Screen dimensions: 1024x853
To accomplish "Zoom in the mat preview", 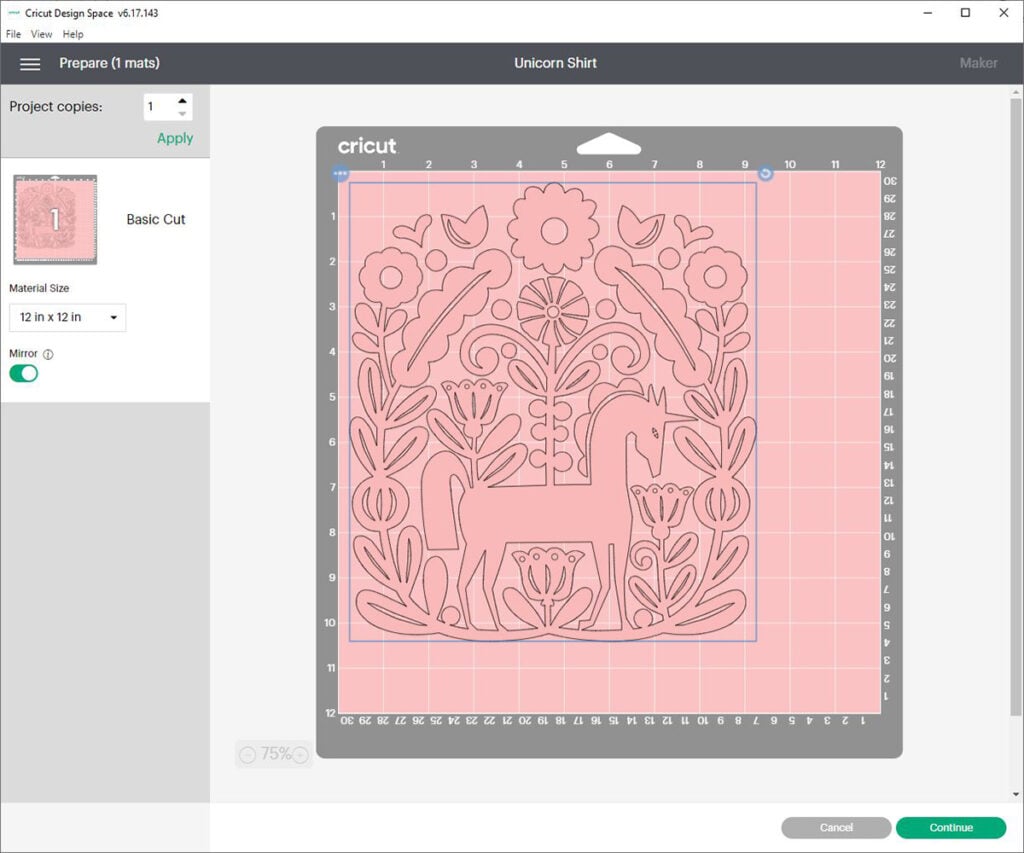I will (300, 755).
